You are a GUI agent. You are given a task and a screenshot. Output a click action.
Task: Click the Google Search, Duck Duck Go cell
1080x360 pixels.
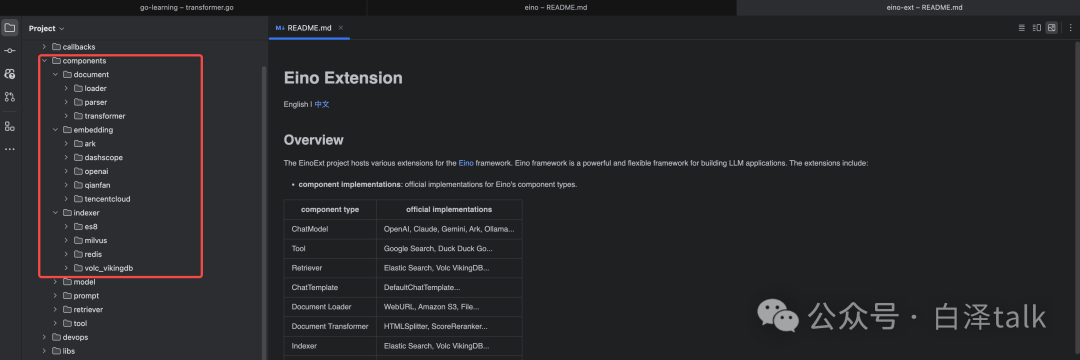pos(449,248)
